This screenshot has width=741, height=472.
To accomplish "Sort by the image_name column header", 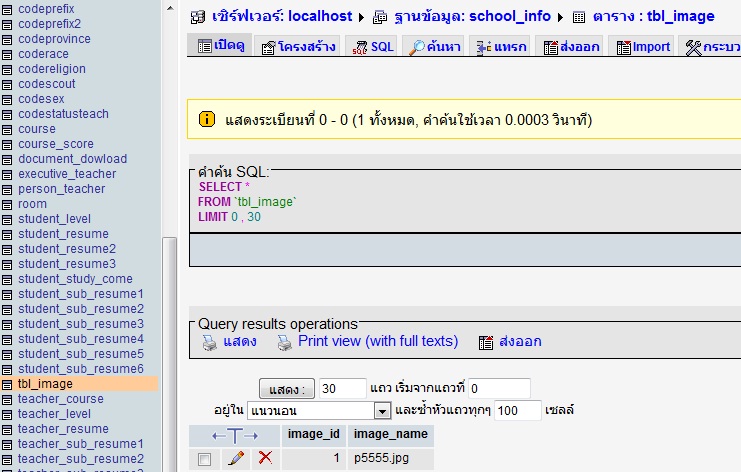I will point(391,434).
